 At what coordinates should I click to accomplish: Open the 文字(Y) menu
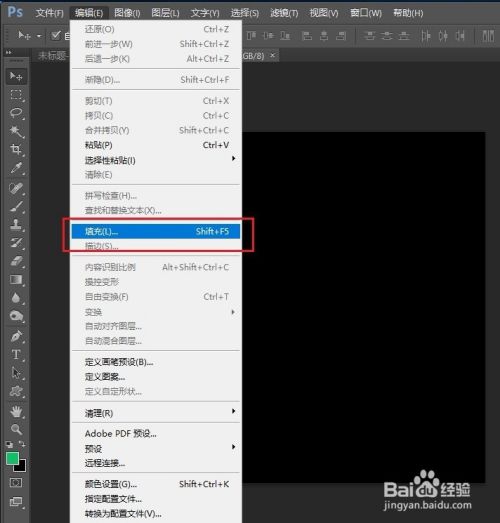click(x=205, y=13)
